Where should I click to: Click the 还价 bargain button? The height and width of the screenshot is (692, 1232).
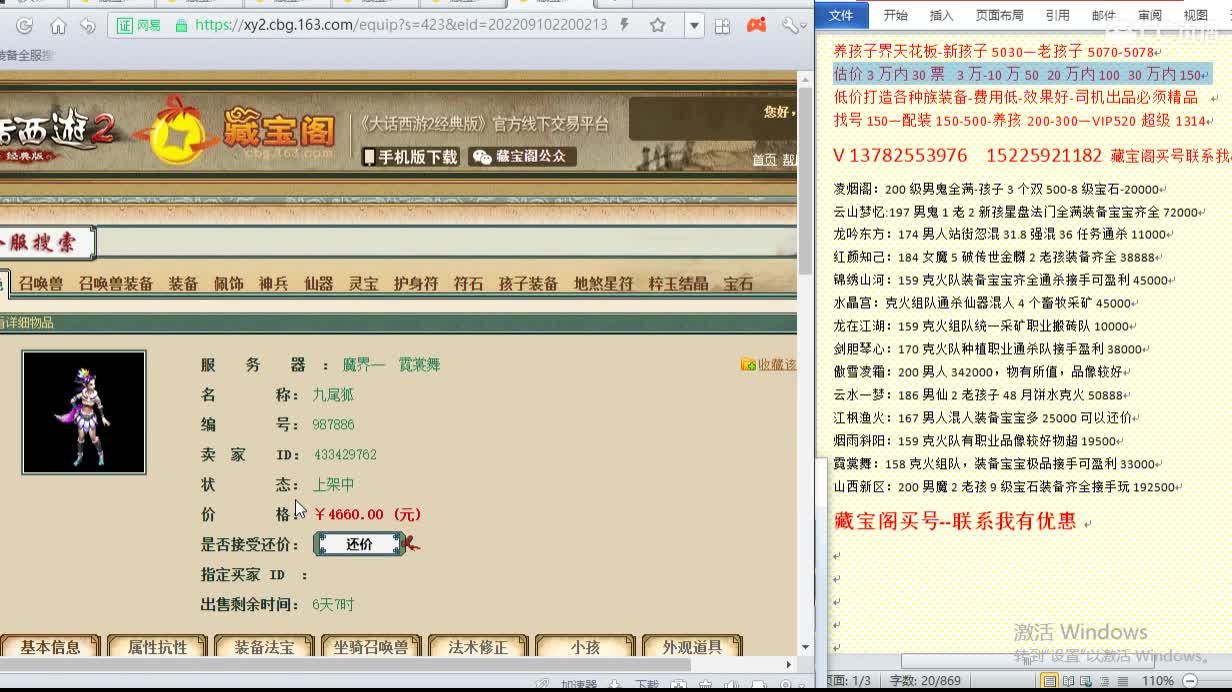coord(359,544)
